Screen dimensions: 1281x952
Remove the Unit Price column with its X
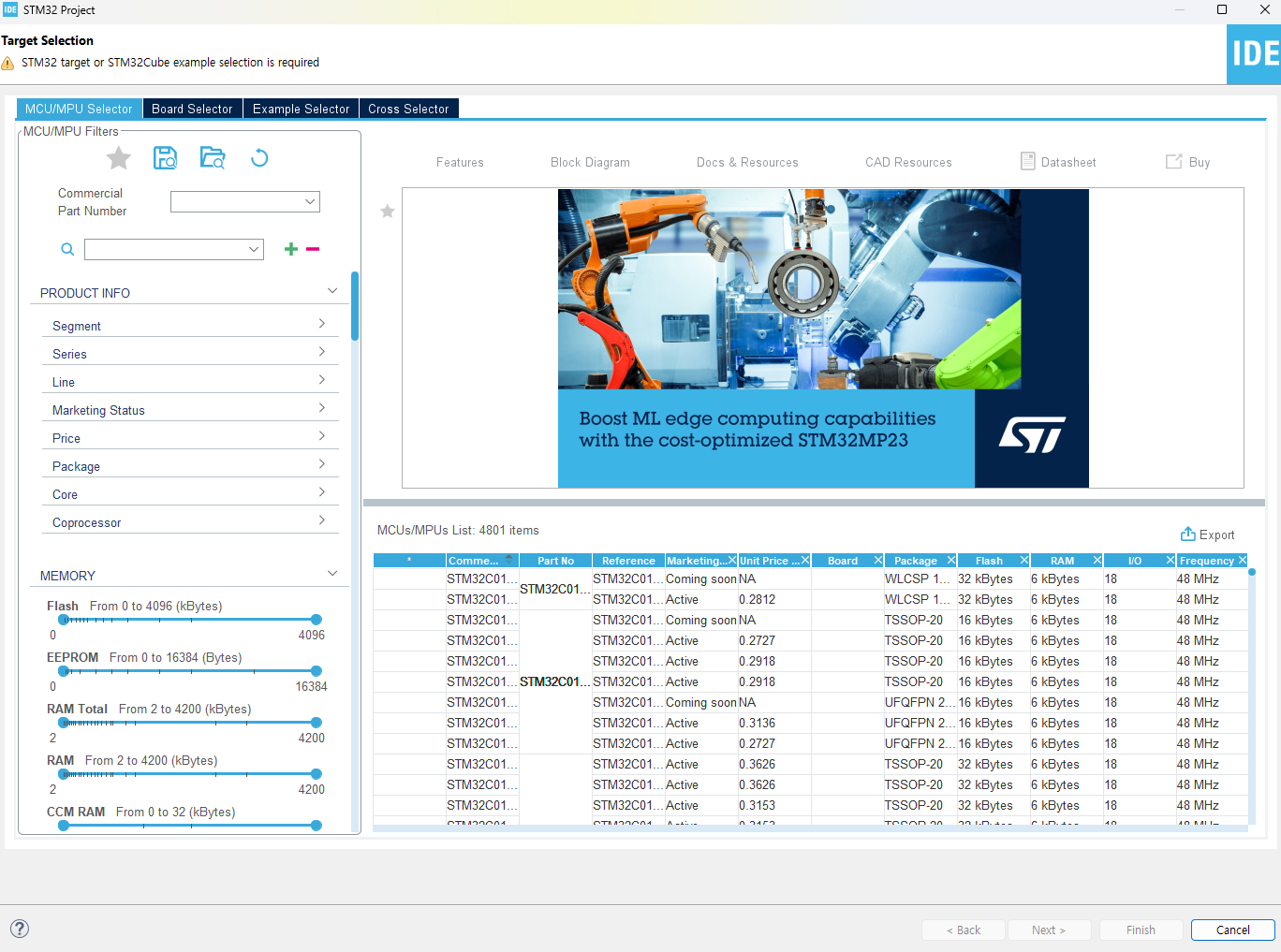point(805,560)
